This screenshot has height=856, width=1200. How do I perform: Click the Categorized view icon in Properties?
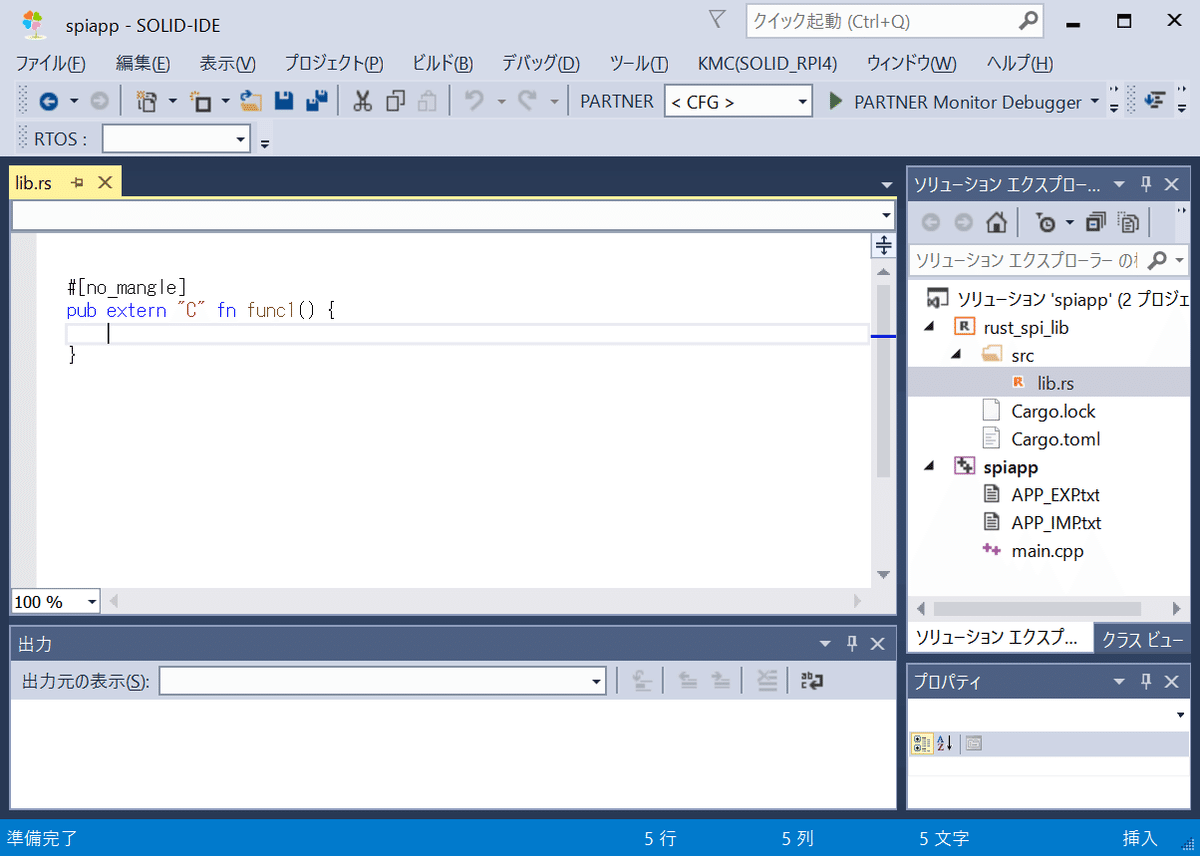pos(922,743)
